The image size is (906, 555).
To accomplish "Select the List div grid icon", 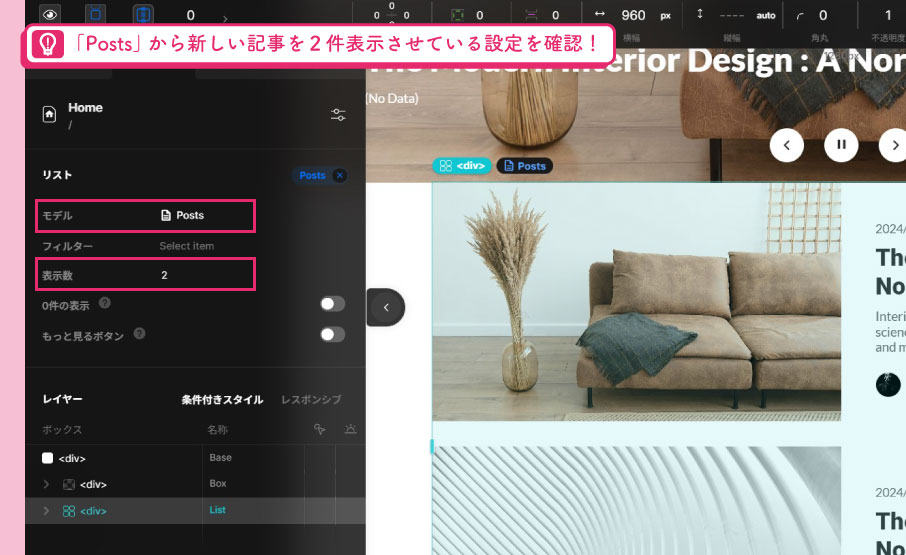I will pos(69,511).
